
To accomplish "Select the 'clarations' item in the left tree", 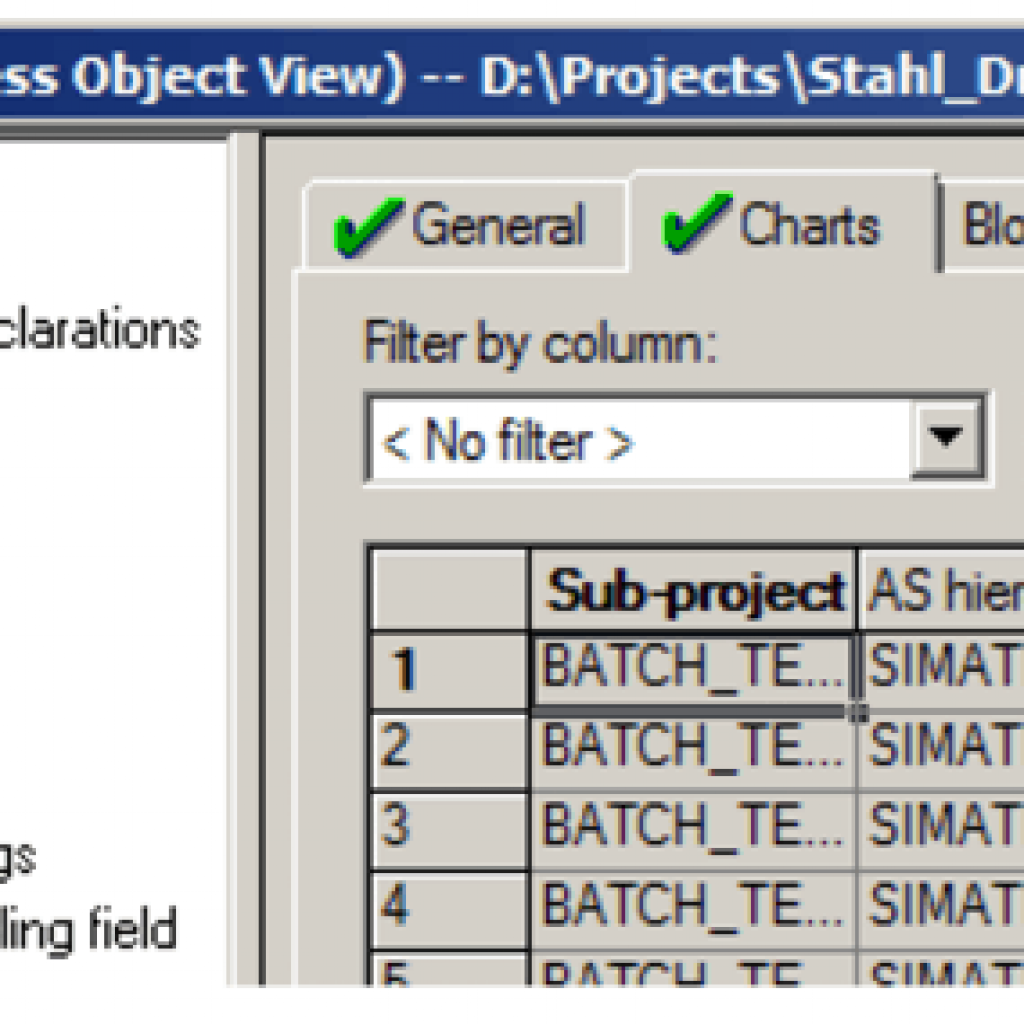I will point(99,330).
